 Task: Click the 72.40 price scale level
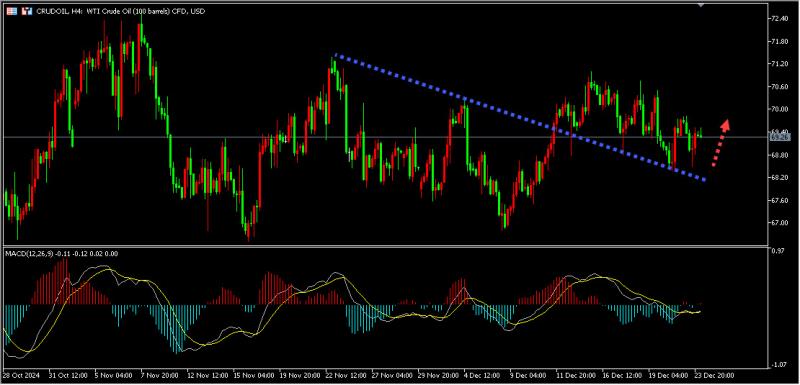pyautogui.click(x=781, y=18)
